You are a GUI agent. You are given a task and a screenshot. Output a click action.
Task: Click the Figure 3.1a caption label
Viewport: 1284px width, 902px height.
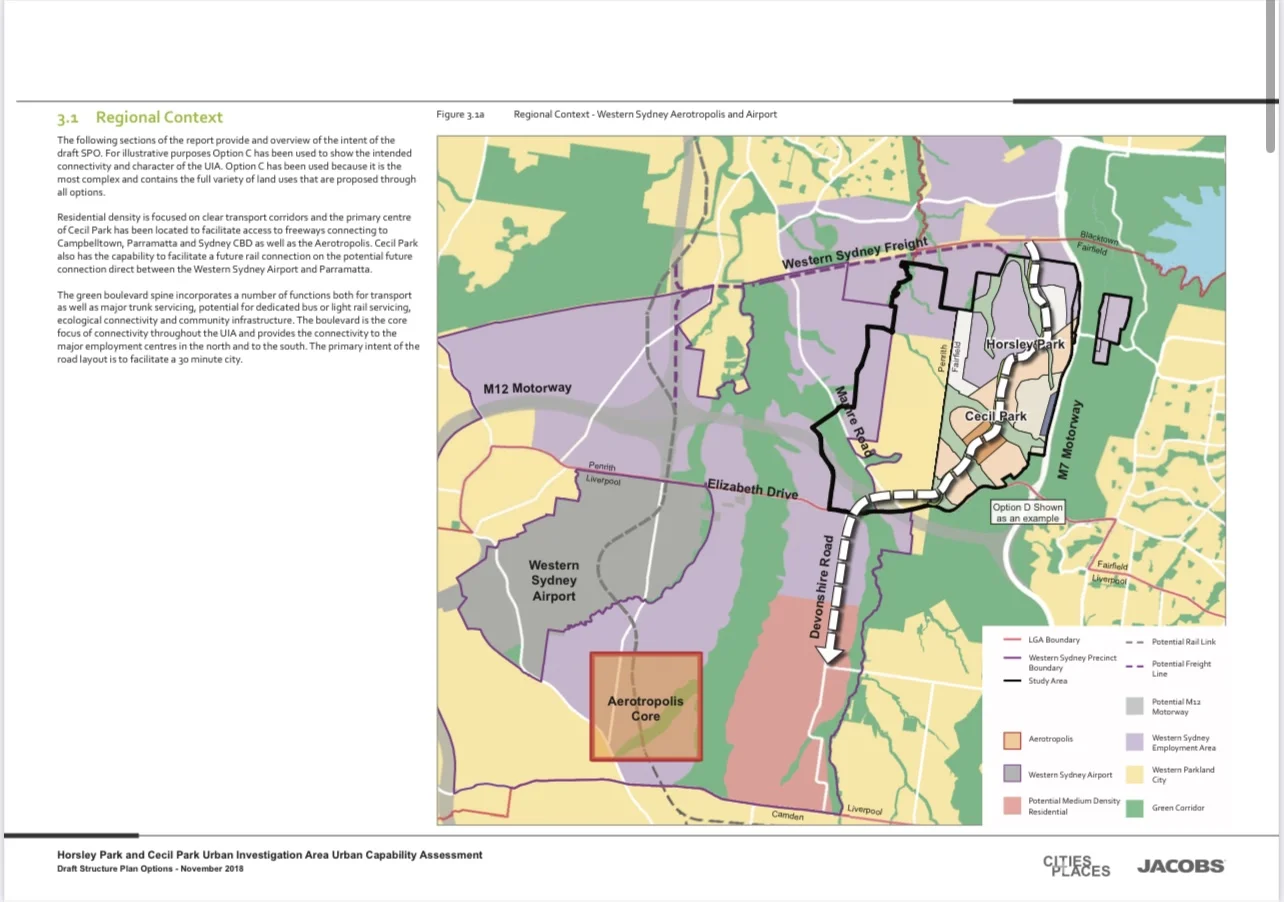[x=460, y=114]
